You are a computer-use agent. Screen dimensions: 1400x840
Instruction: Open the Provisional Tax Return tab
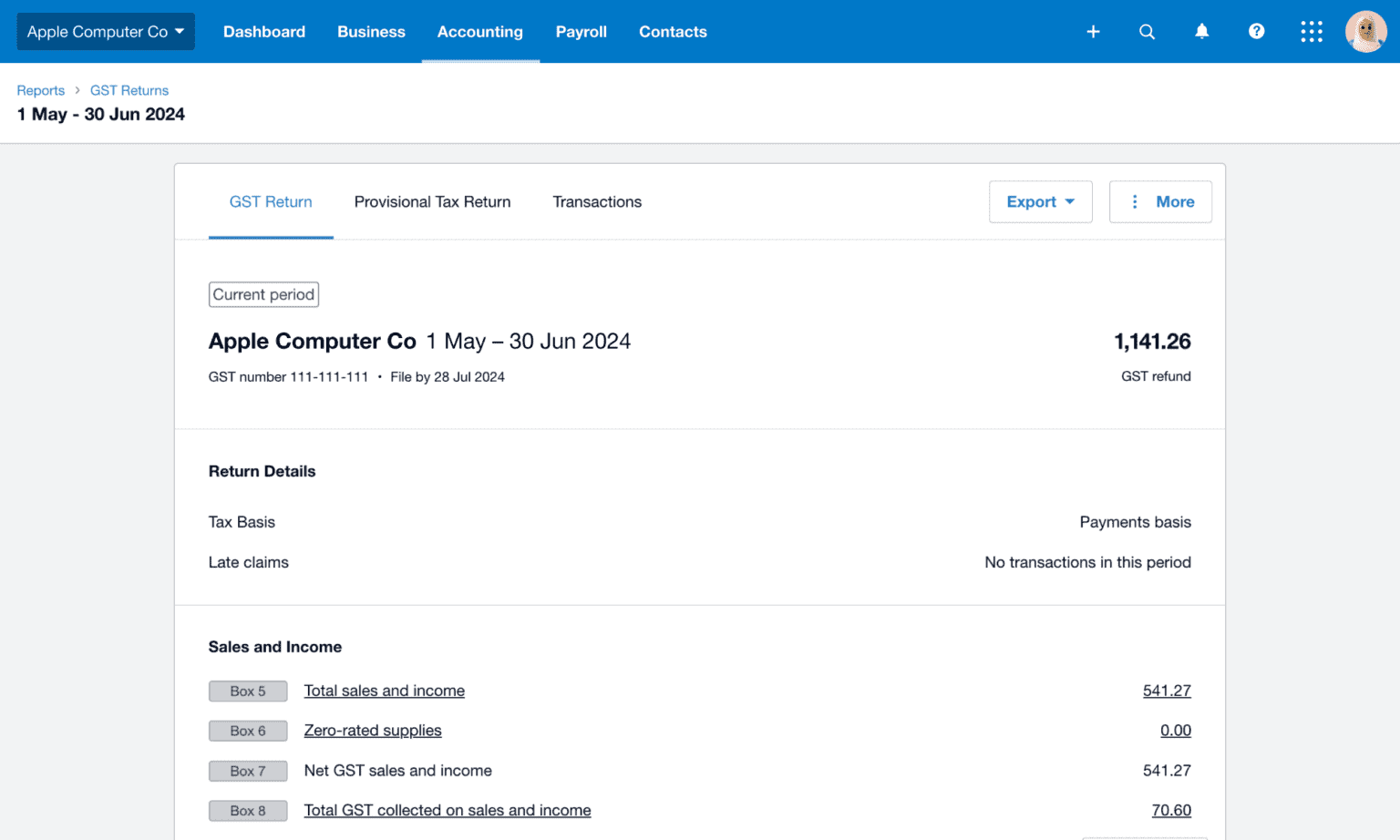432,201
